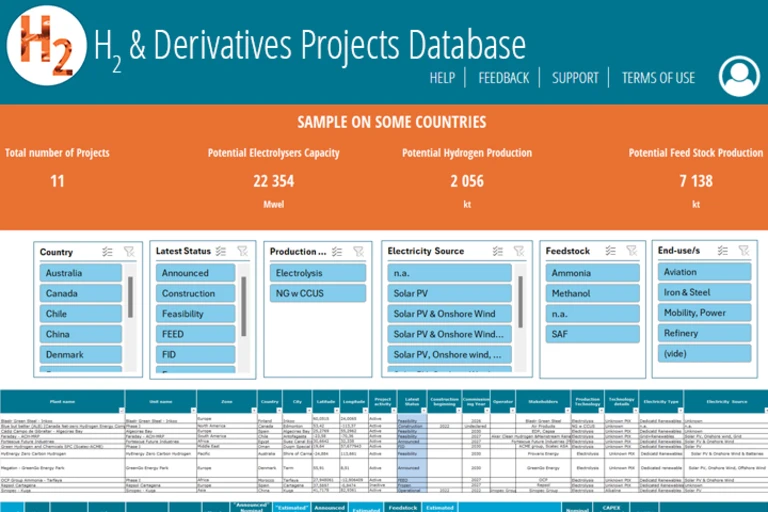Click the H2 database logo
Viewport: 768px width, 512px height.
point(48,45)
